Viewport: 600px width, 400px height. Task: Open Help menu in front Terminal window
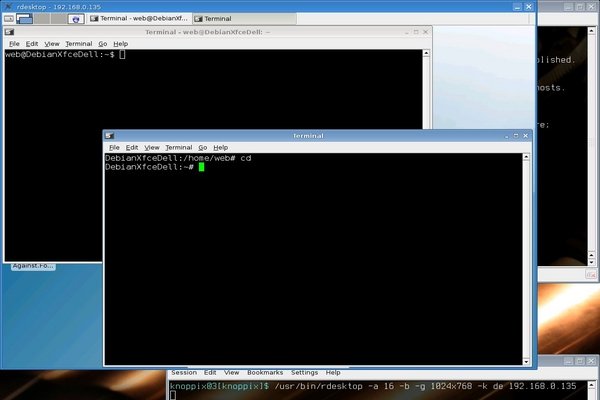(x=220, y=147)
